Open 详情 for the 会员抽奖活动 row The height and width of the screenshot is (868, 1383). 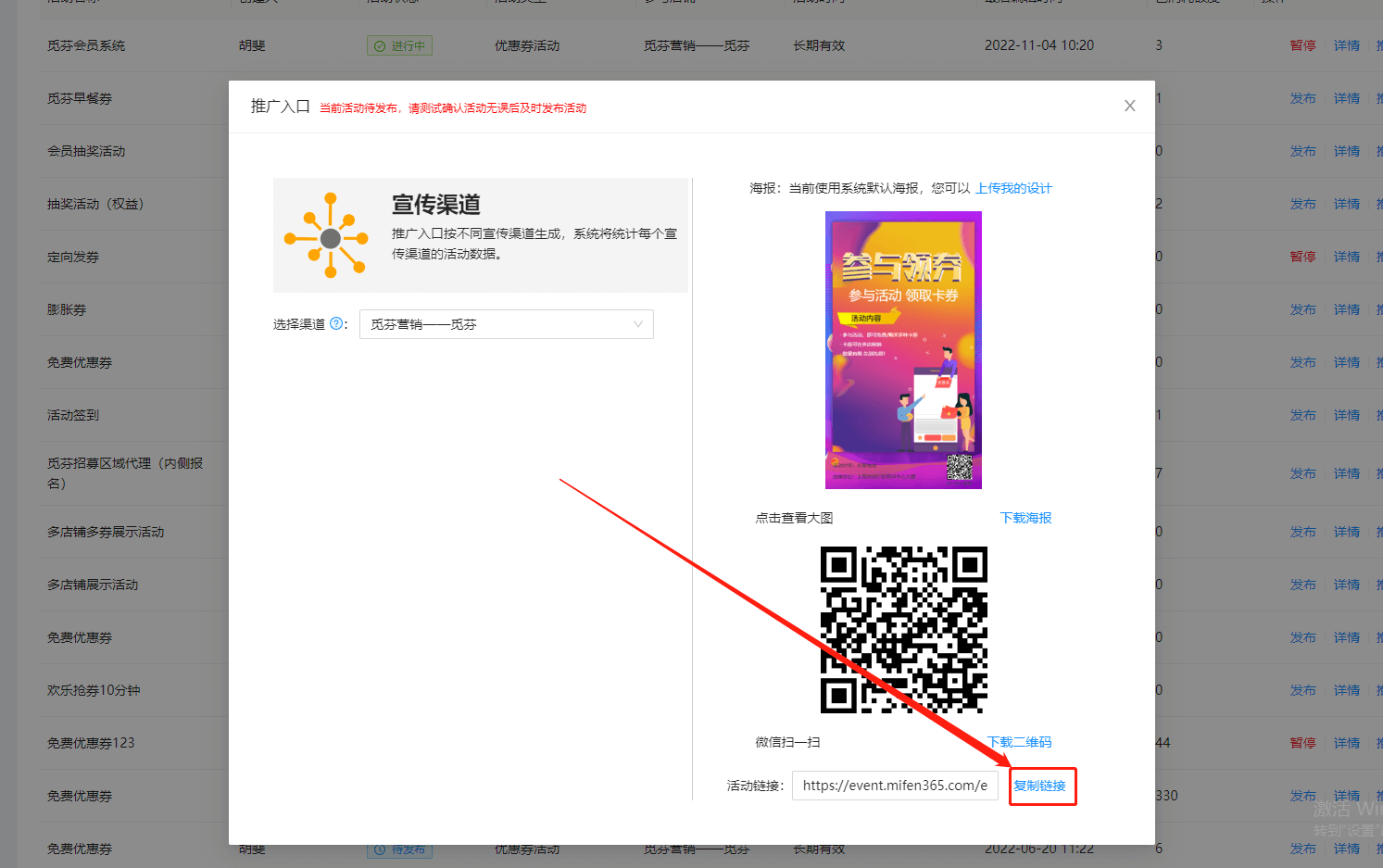tap(1345, 150)
